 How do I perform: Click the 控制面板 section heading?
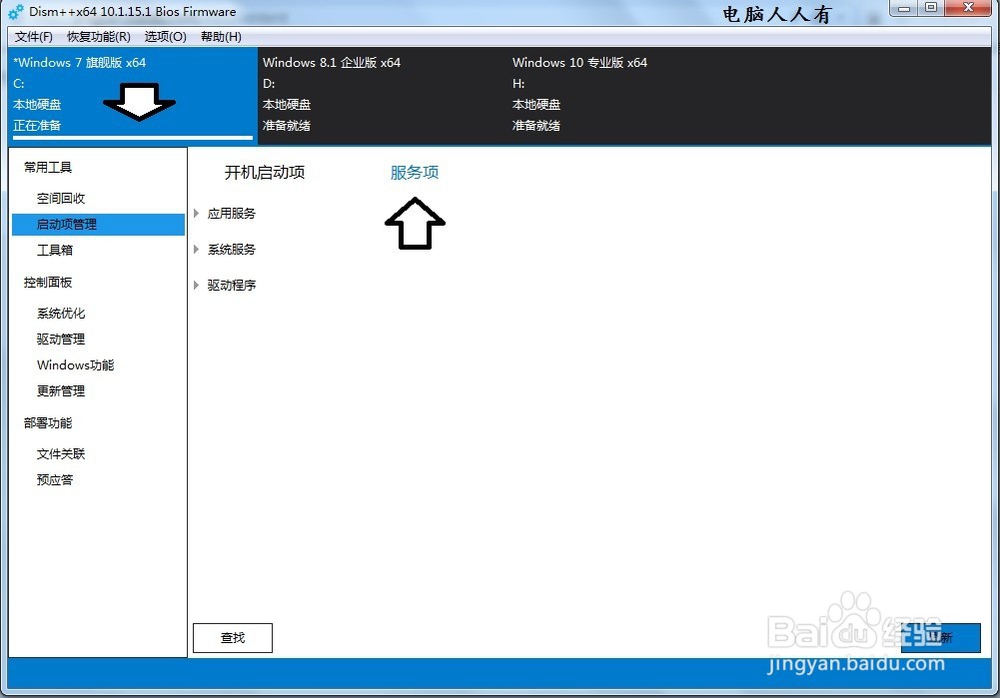48,282
